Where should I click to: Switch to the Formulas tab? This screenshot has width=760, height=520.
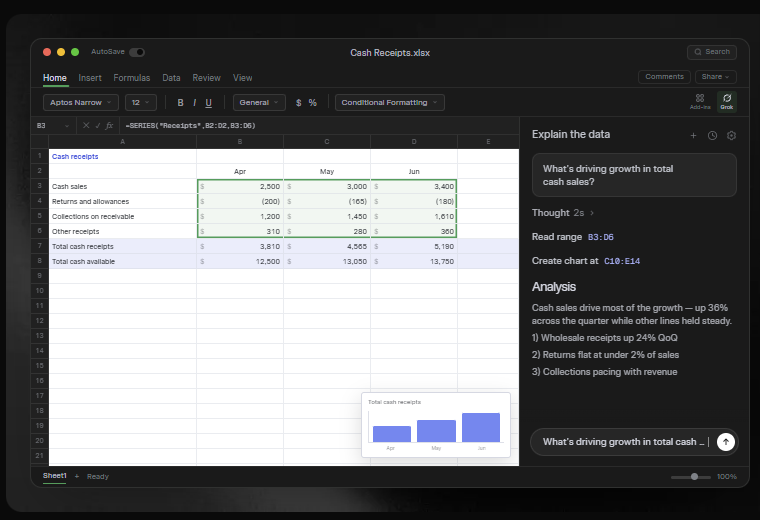coord(132,78)
